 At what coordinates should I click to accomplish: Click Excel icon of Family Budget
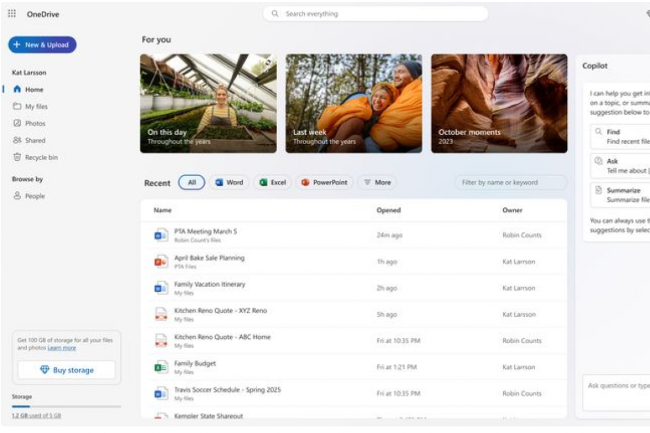point(161,367)
